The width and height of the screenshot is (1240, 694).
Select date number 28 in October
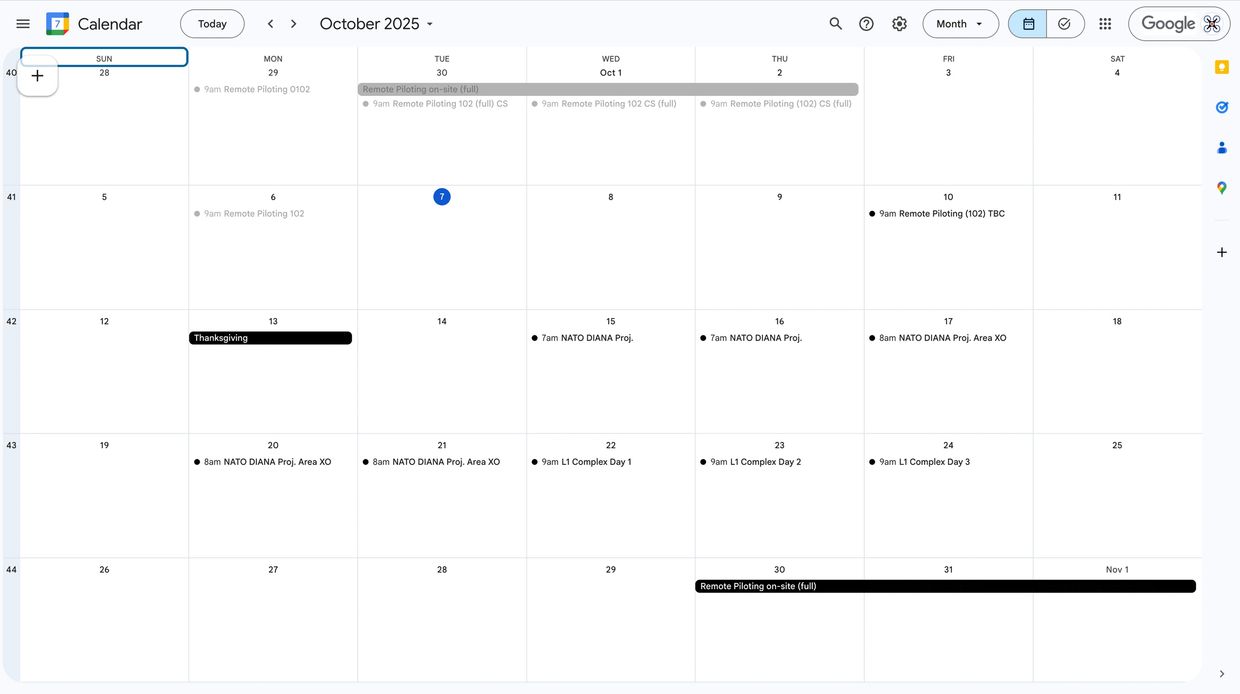tap(442, 570)
